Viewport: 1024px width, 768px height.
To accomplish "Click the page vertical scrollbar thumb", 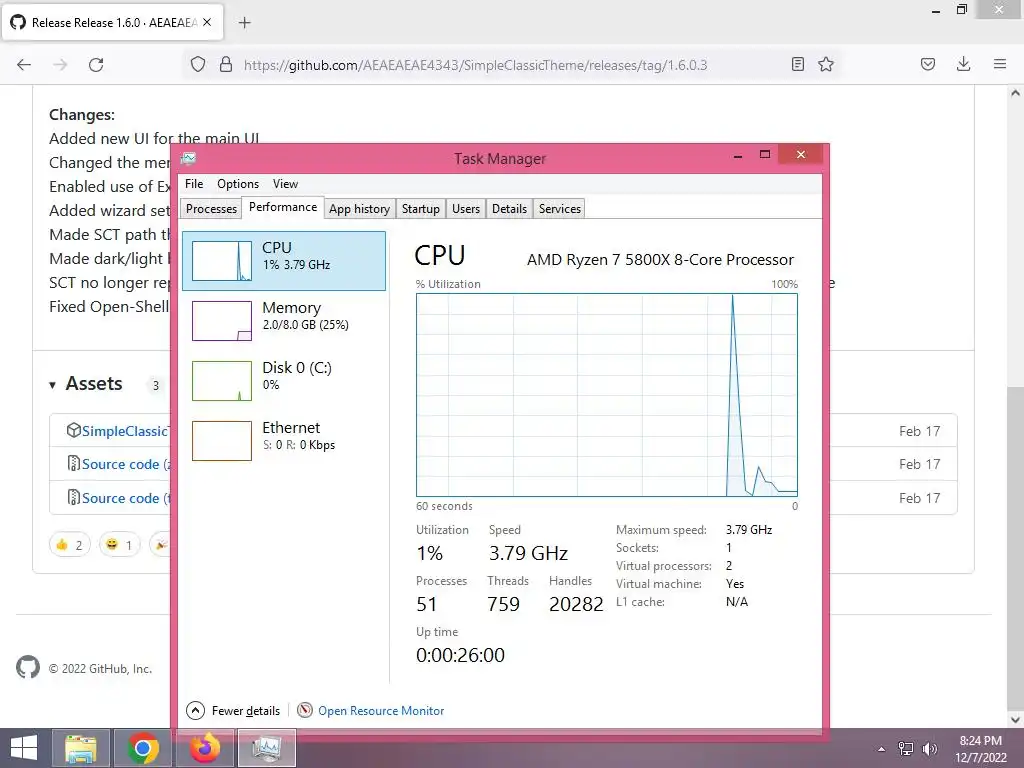I will point(1015,547).
